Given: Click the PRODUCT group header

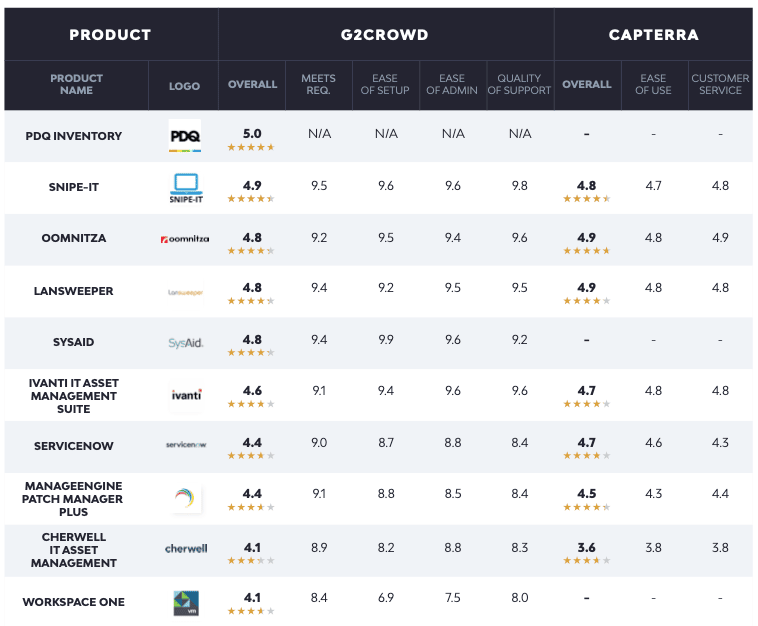Looking at the screenshot, I should coord(110,35).
